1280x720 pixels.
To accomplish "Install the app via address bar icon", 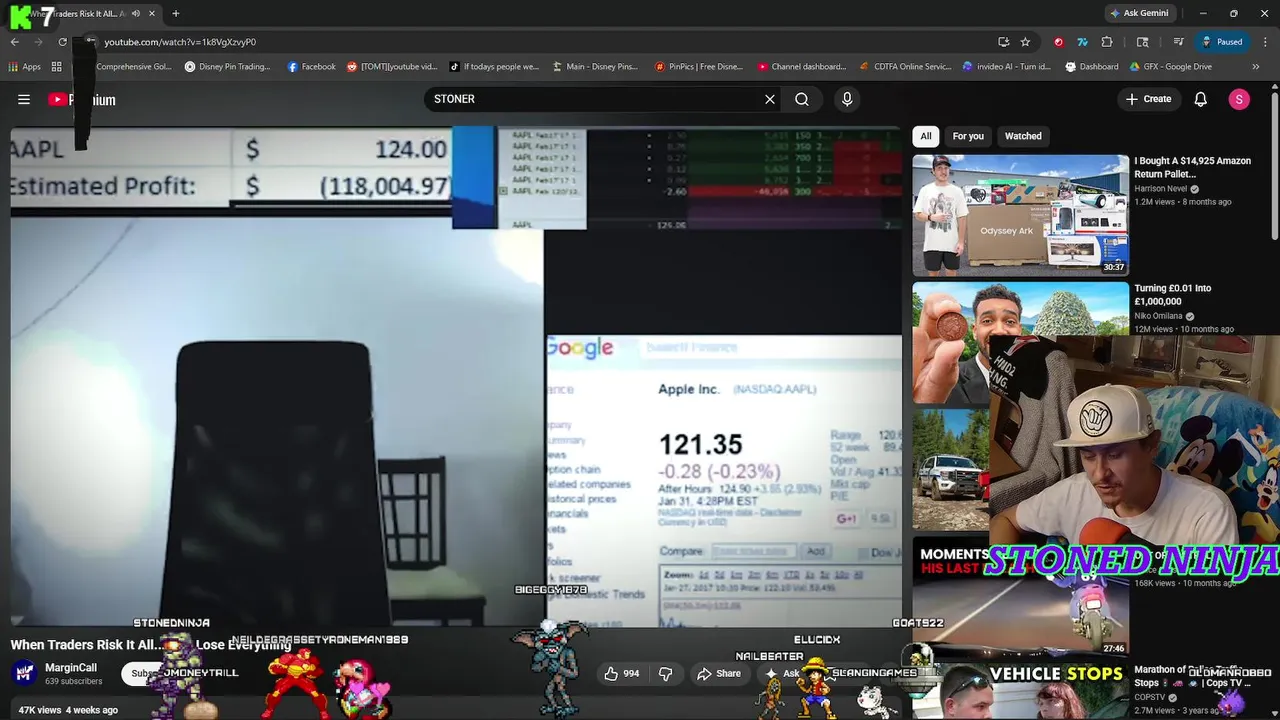I will click(x=1003, y=42).
